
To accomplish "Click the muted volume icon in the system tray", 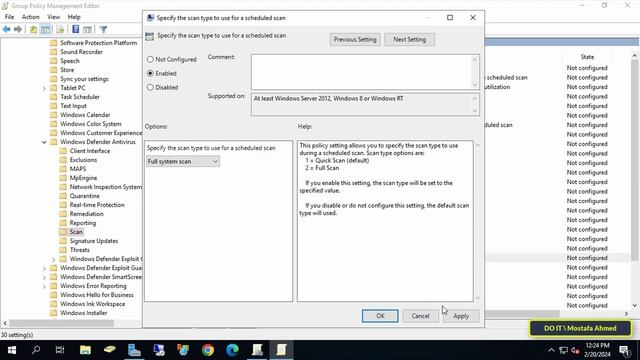I will (576, 350).
